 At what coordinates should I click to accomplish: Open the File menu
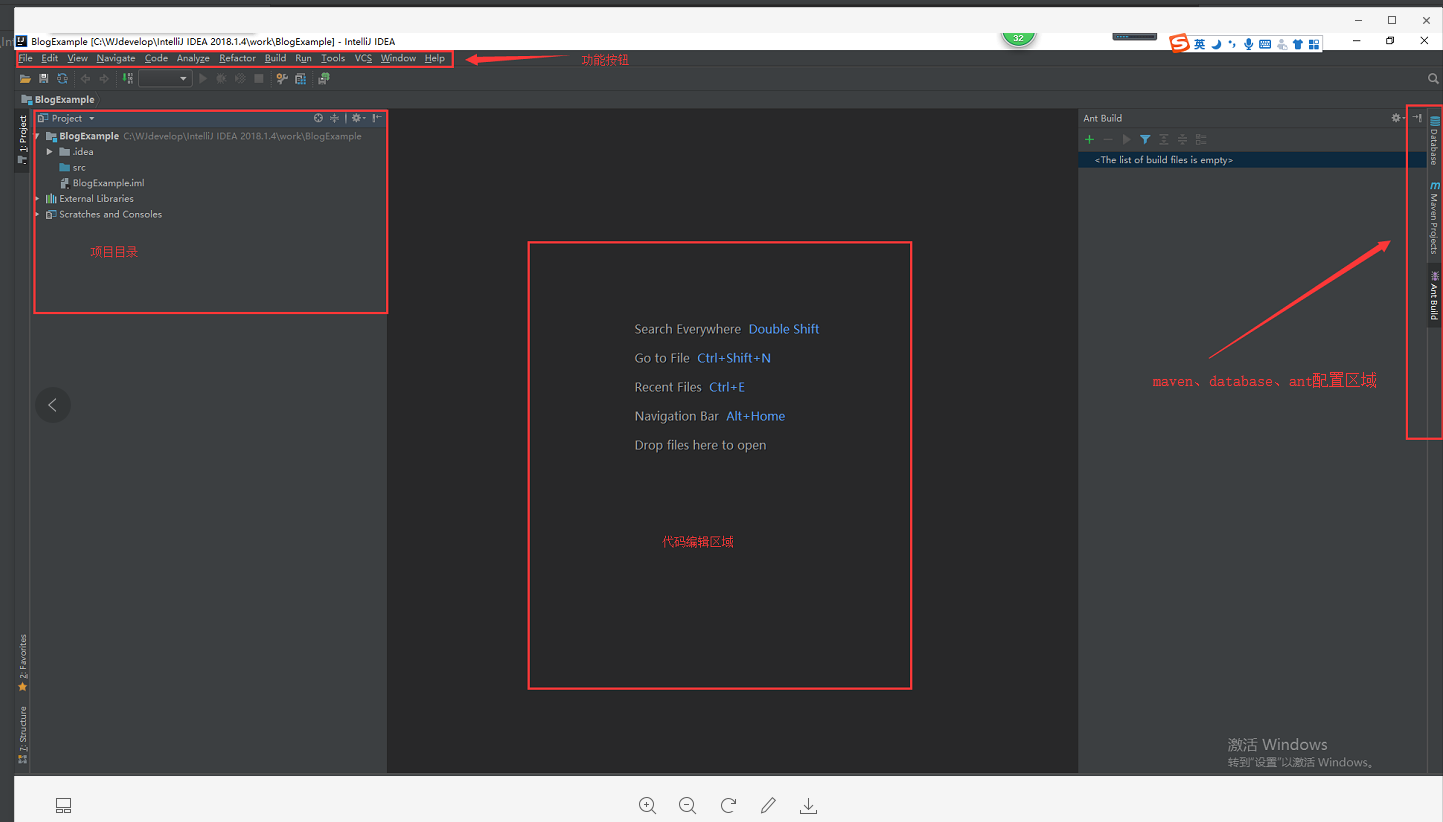coord(25,58)
